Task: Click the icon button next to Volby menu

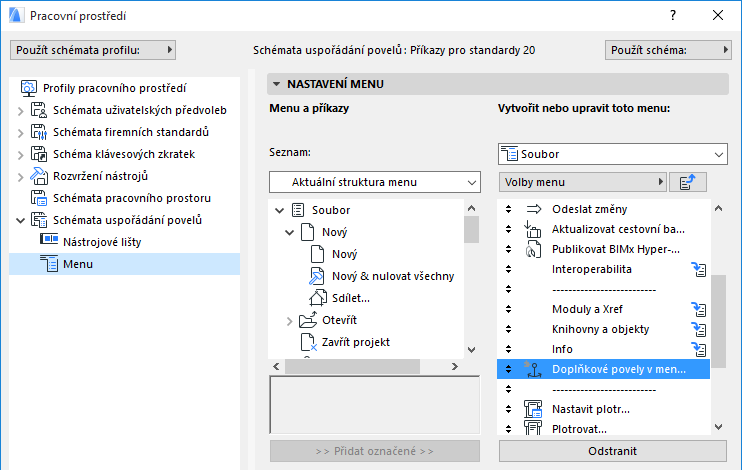Action: click(688, 182)
